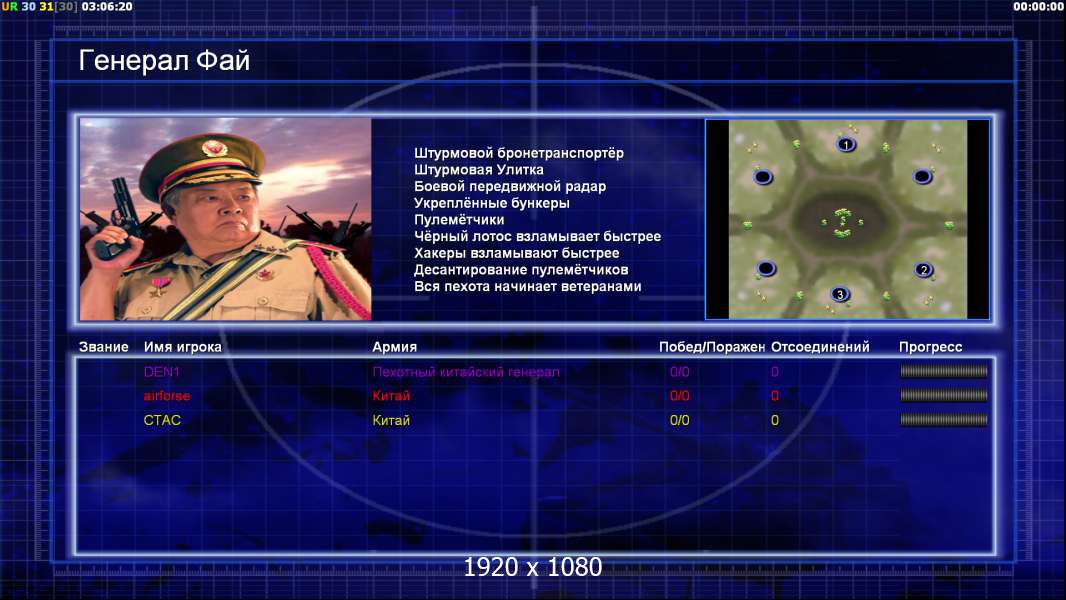Click the 0/0 record in airforse row
1066x600 pixels.
coord(679,395)
